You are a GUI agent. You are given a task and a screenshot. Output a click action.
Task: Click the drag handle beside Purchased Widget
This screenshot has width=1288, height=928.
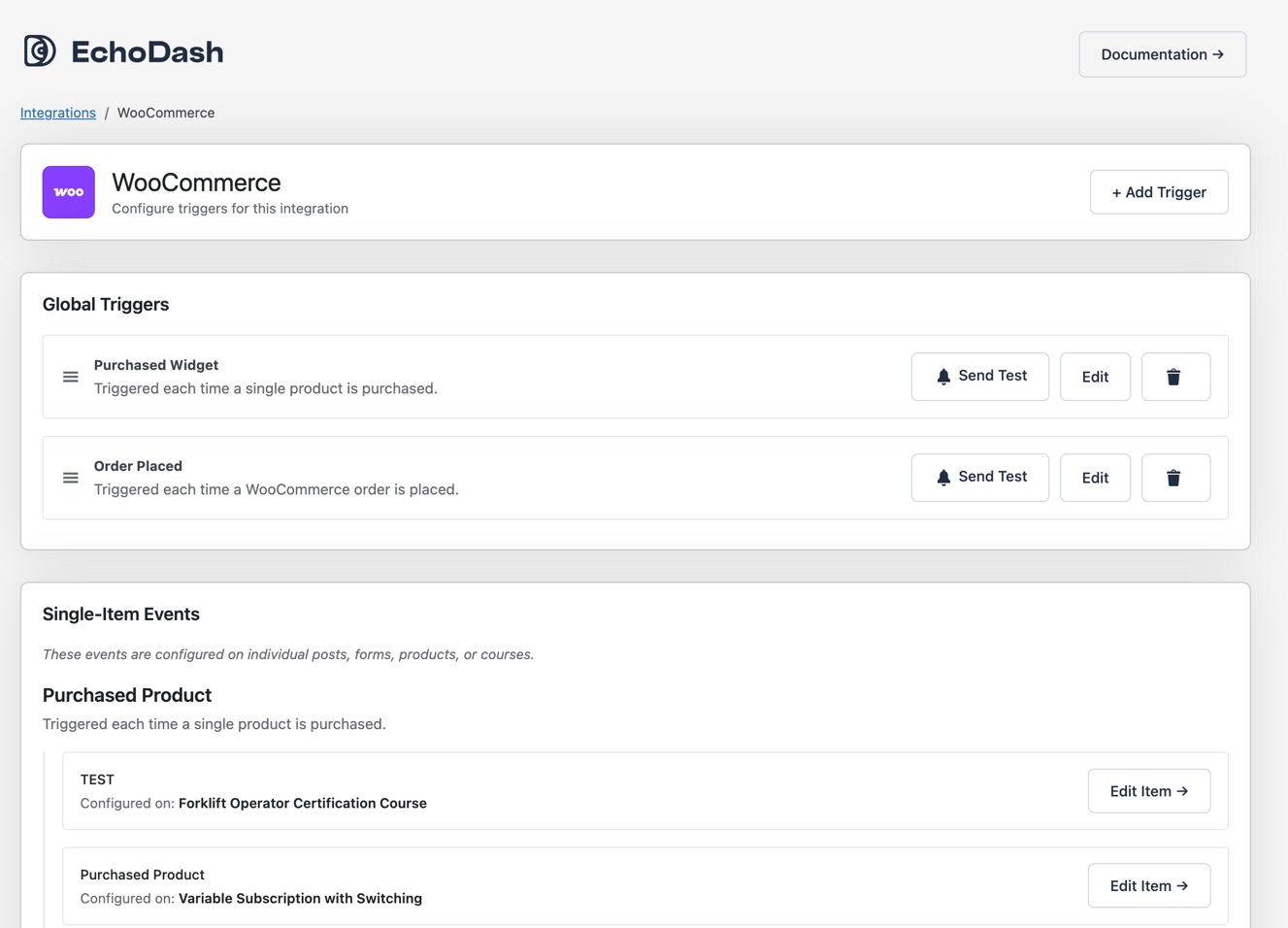point(70,376)
